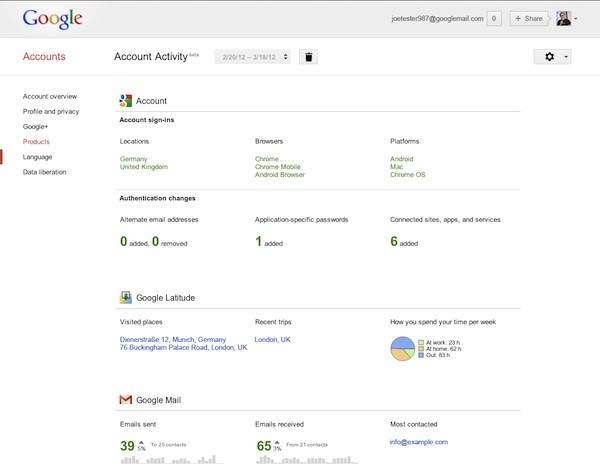Click the From 21 contacts label

(x=307, y=445)
